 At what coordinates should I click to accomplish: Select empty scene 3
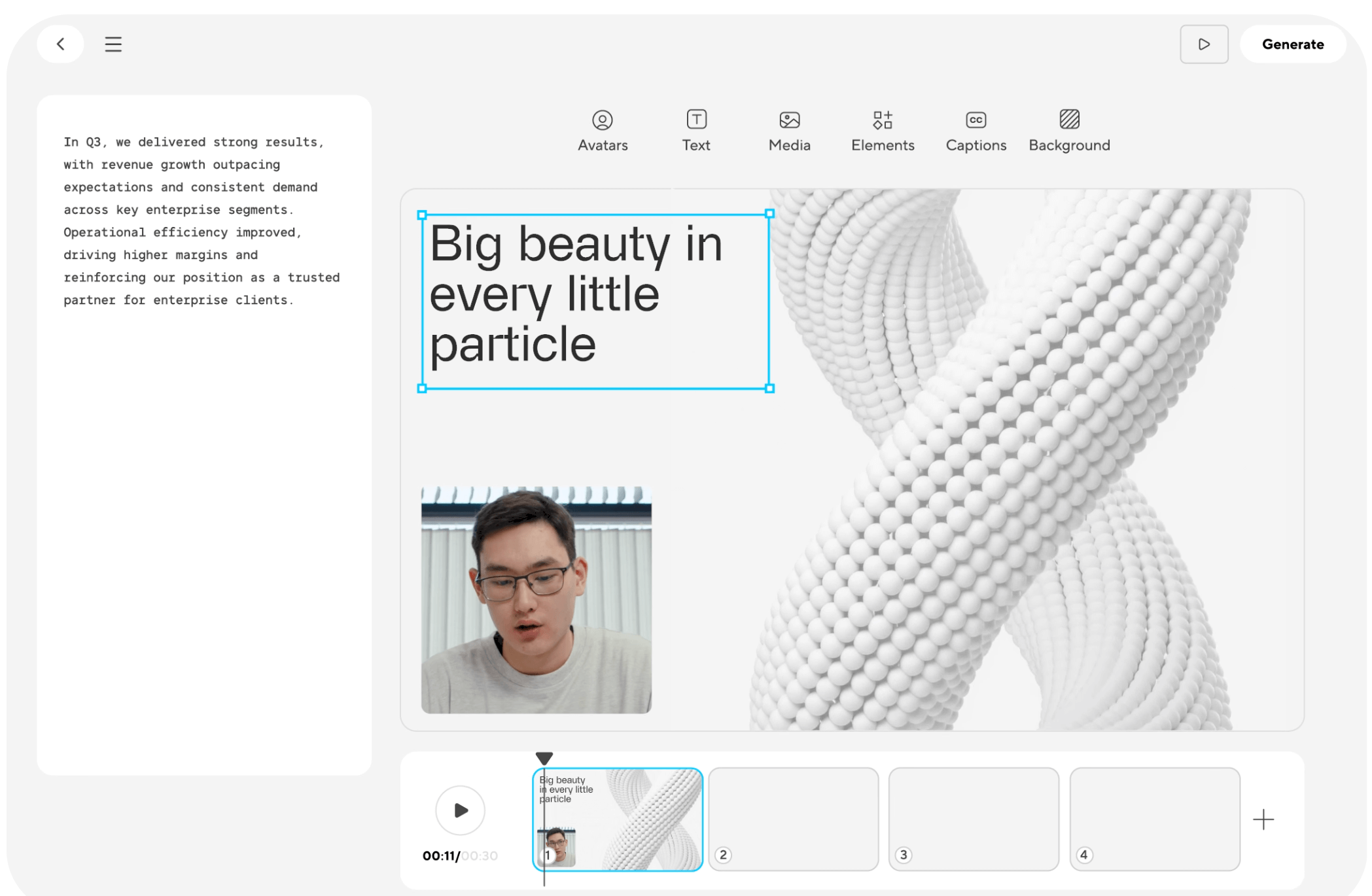coord(974,819)
